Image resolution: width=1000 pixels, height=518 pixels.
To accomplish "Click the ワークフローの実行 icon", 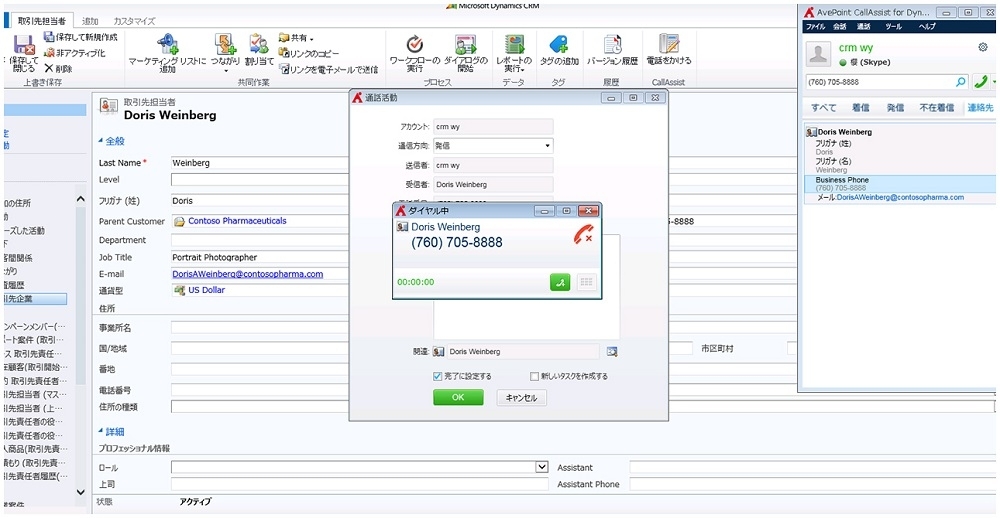I will click(415, 44).
